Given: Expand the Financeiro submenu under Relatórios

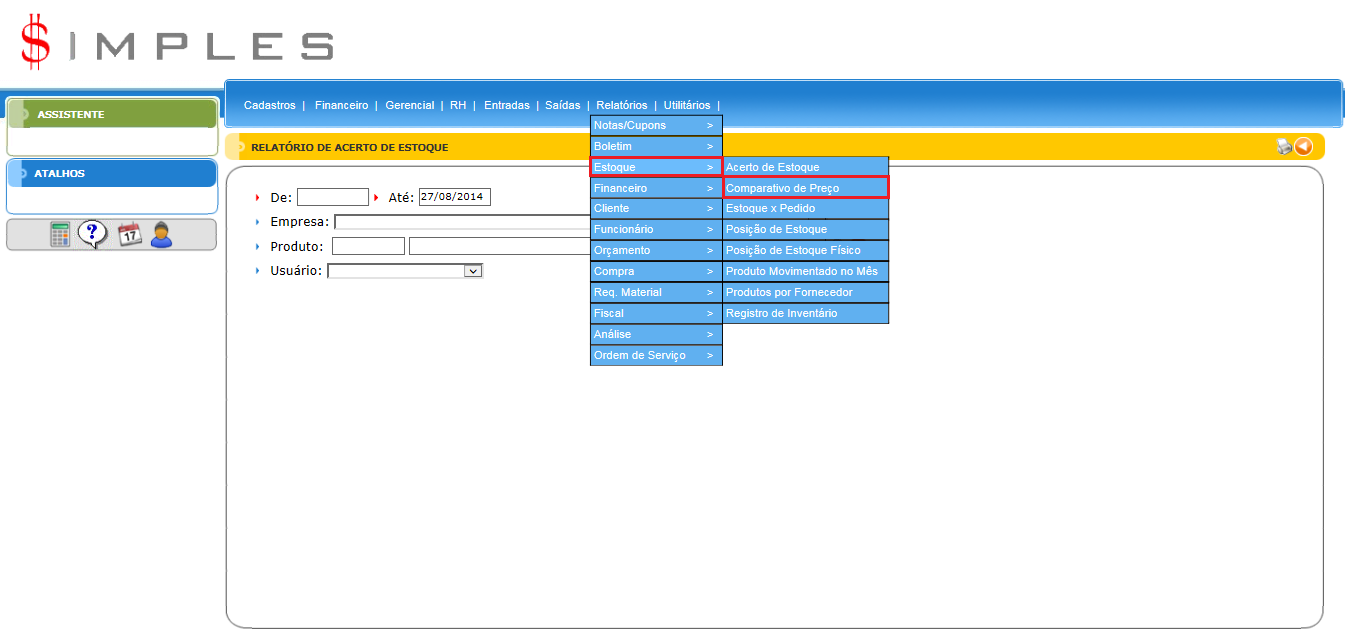Looking at the screenshot, I should click(x=655, y=188).
